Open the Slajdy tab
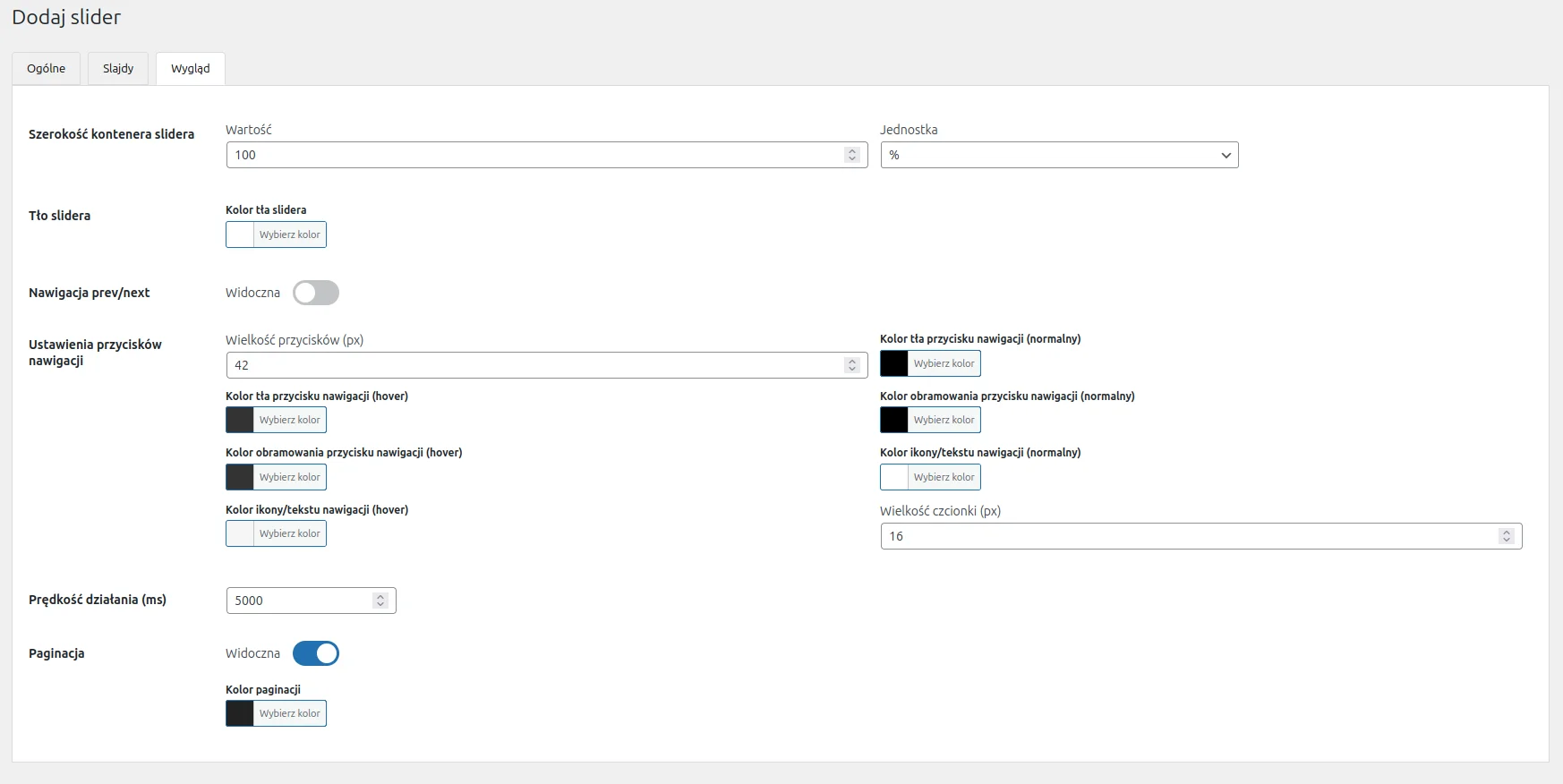Image resolution: width=1563 pixels, height=784 pixels. point(118,69)
